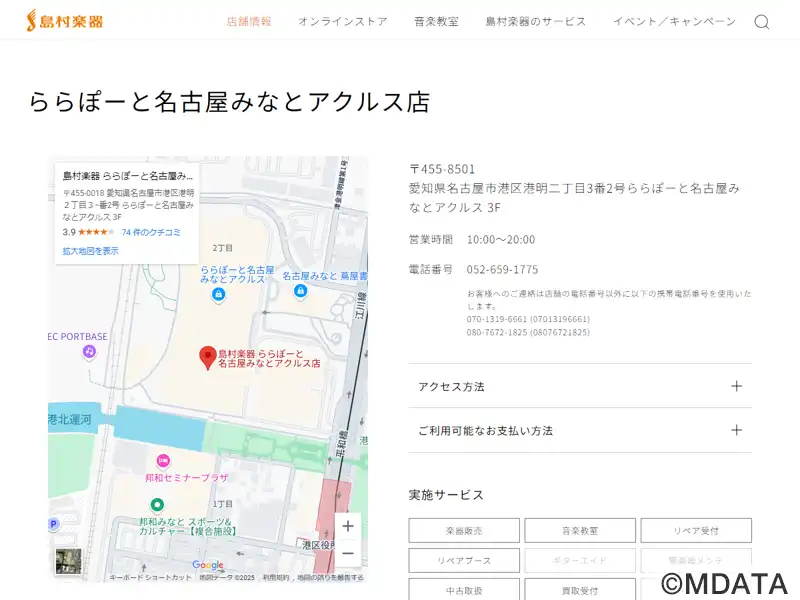This screenshot has width=800, height=600.
Task: Click the リペア受付 service button
Action: pyautogui.click(x=696, y=531)
